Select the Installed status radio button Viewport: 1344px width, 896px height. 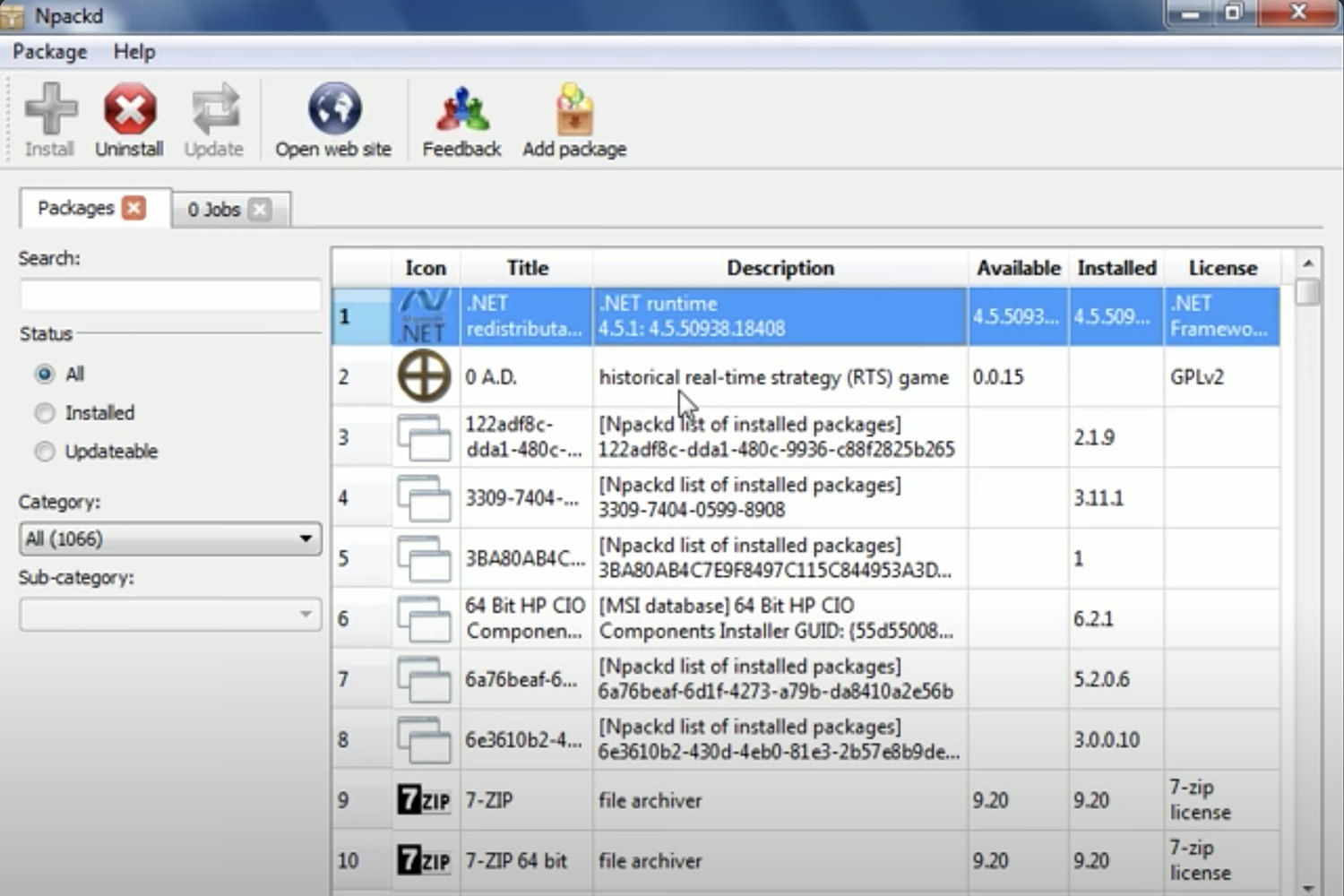click(45, 413)
